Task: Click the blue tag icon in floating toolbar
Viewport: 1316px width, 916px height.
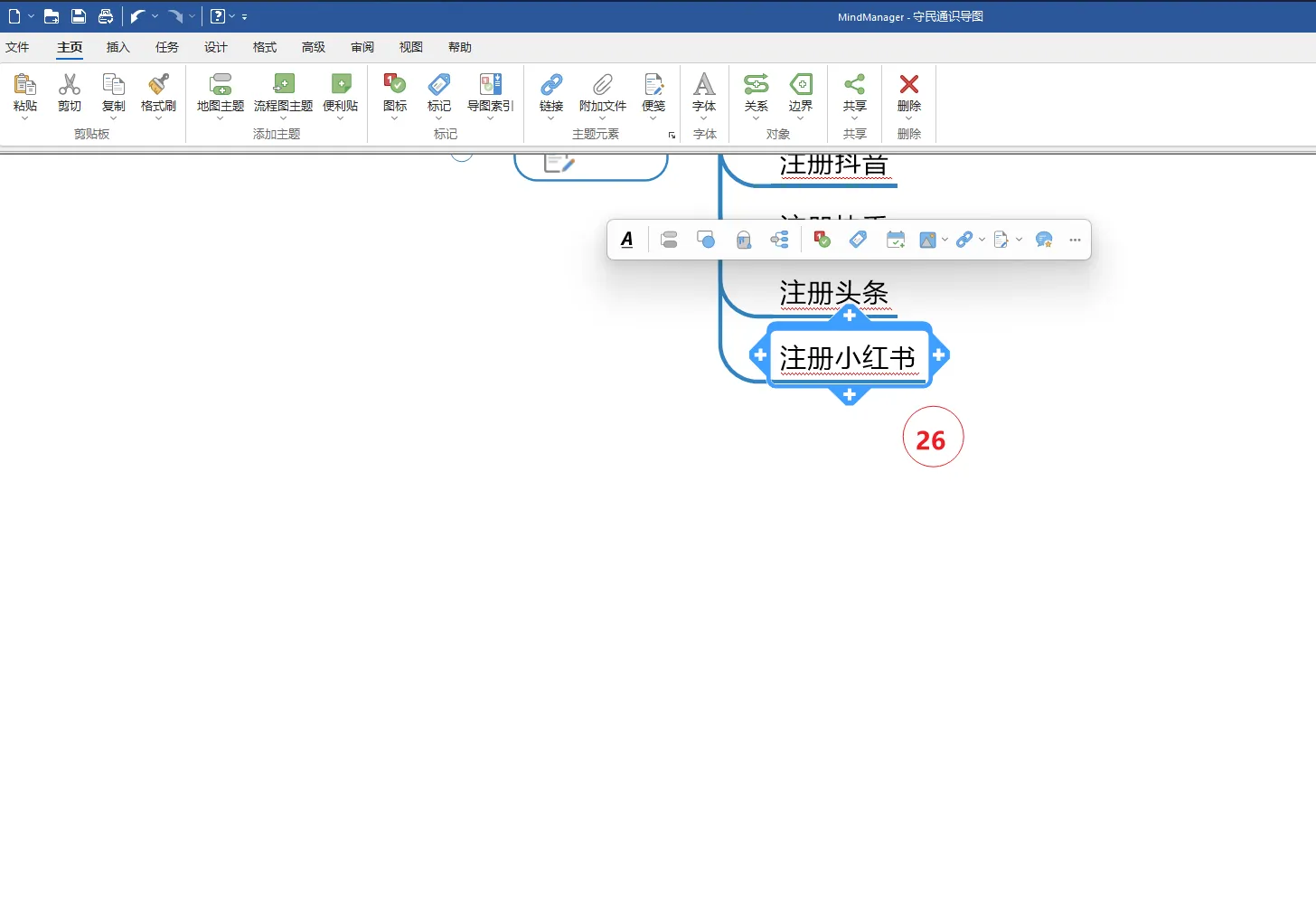Action: [859, 240]
